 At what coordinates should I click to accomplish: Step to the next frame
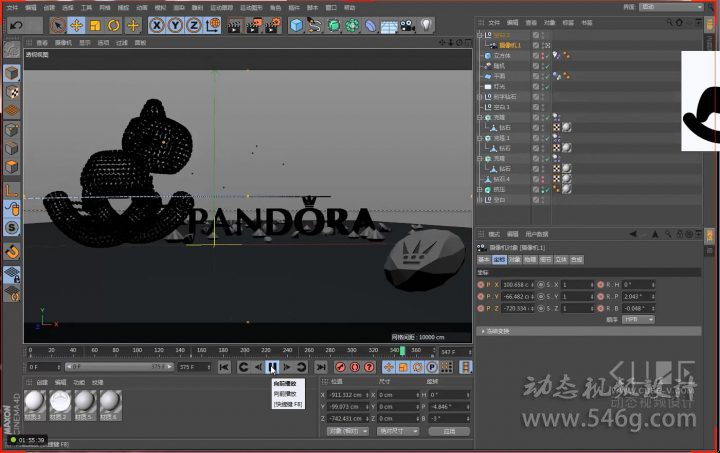click(287, 367)
